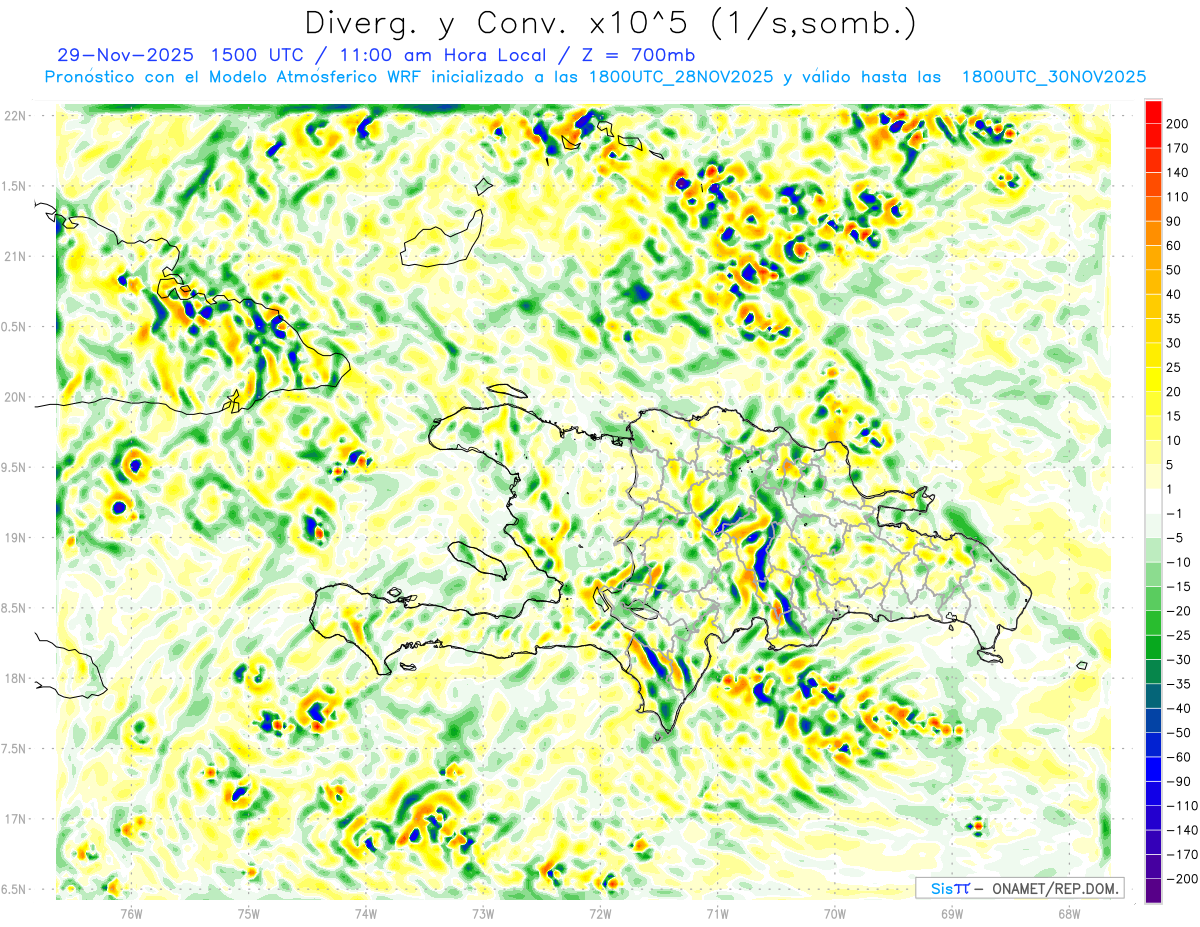
Task: Click the 68W longitude label
Action: 1069,913
